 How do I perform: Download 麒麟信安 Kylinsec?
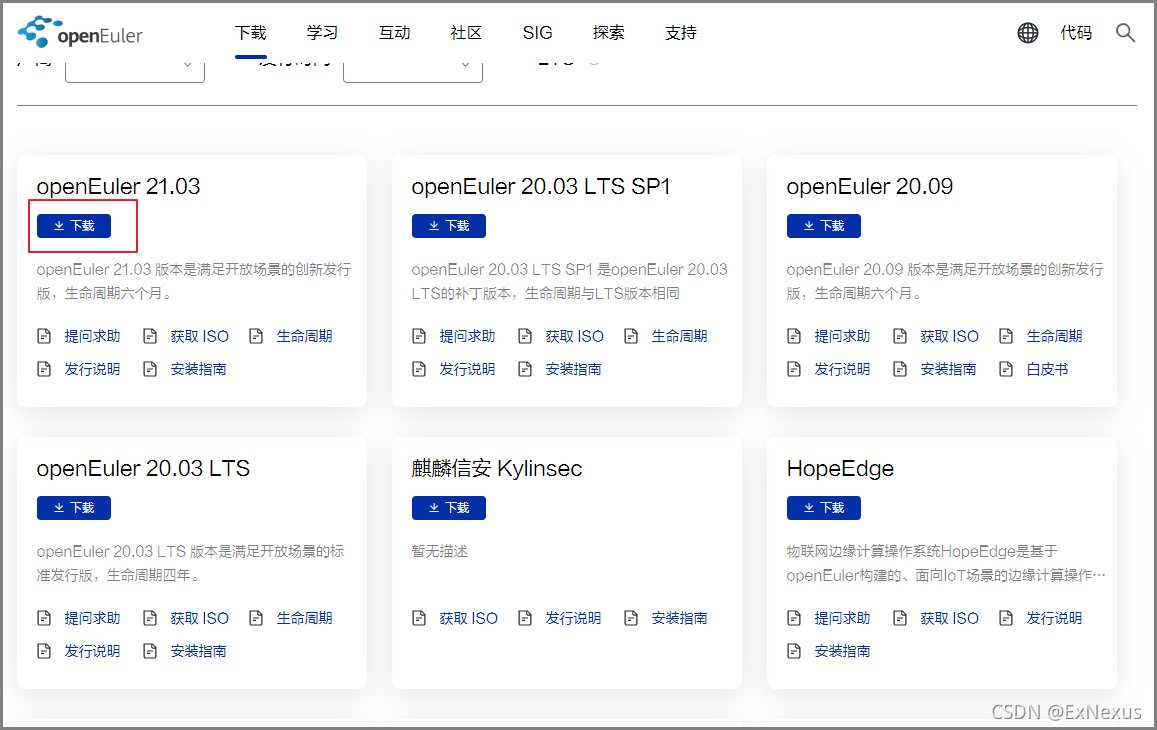pyautogui.click(x=449, y=508)
